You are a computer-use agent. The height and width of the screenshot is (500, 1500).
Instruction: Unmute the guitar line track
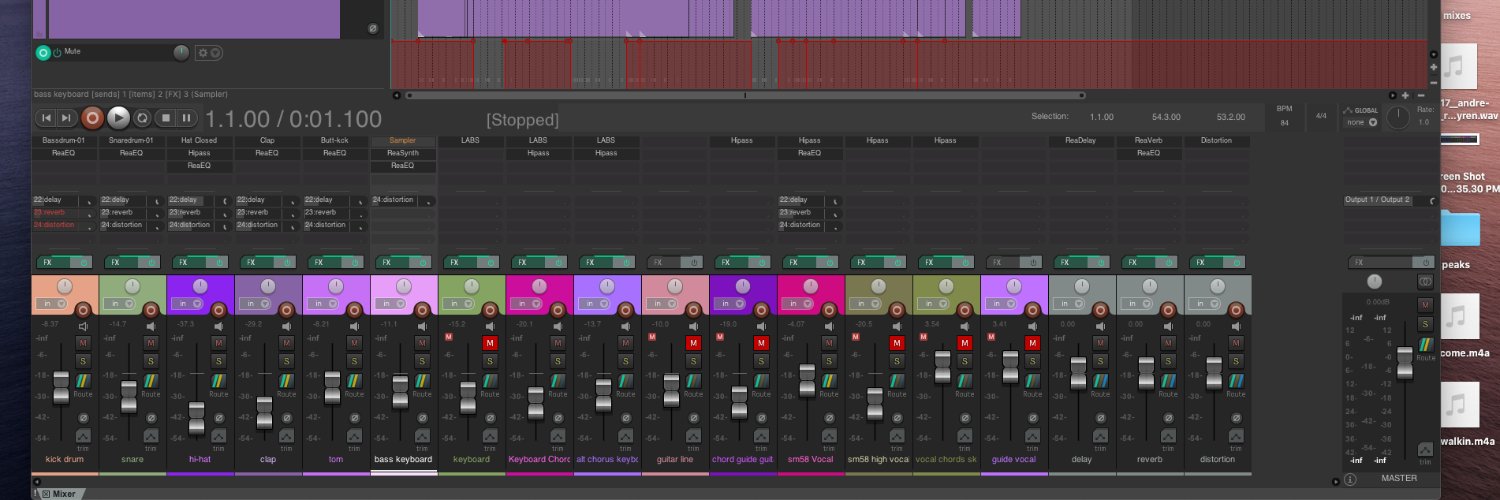pyautogui.click(x=694, y=343)
